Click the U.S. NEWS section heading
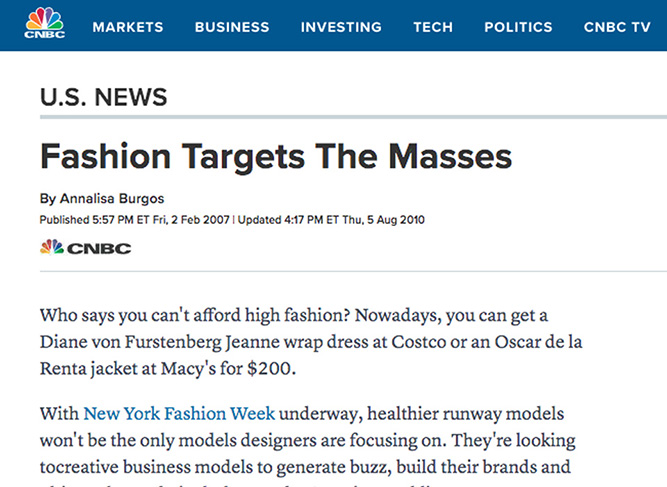667x487 pixels. [103, 97]
